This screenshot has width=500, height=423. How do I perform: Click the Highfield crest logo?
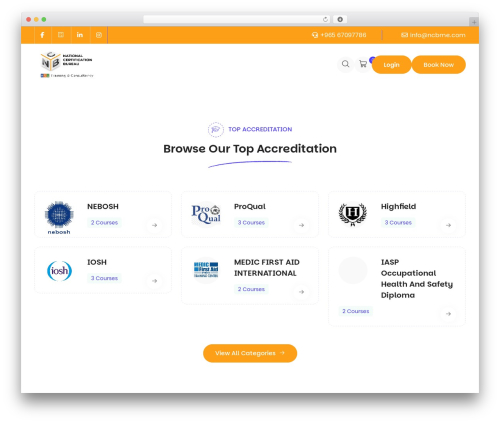353,214
